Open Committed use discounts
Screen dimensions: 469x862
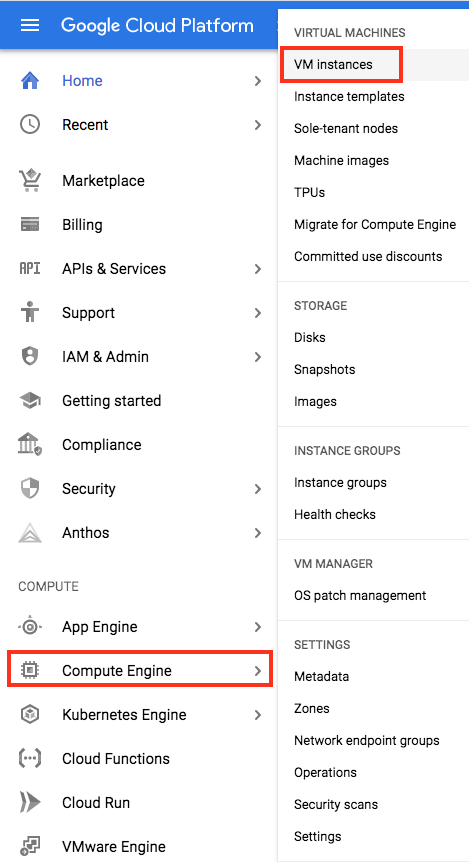click(368, 256)
